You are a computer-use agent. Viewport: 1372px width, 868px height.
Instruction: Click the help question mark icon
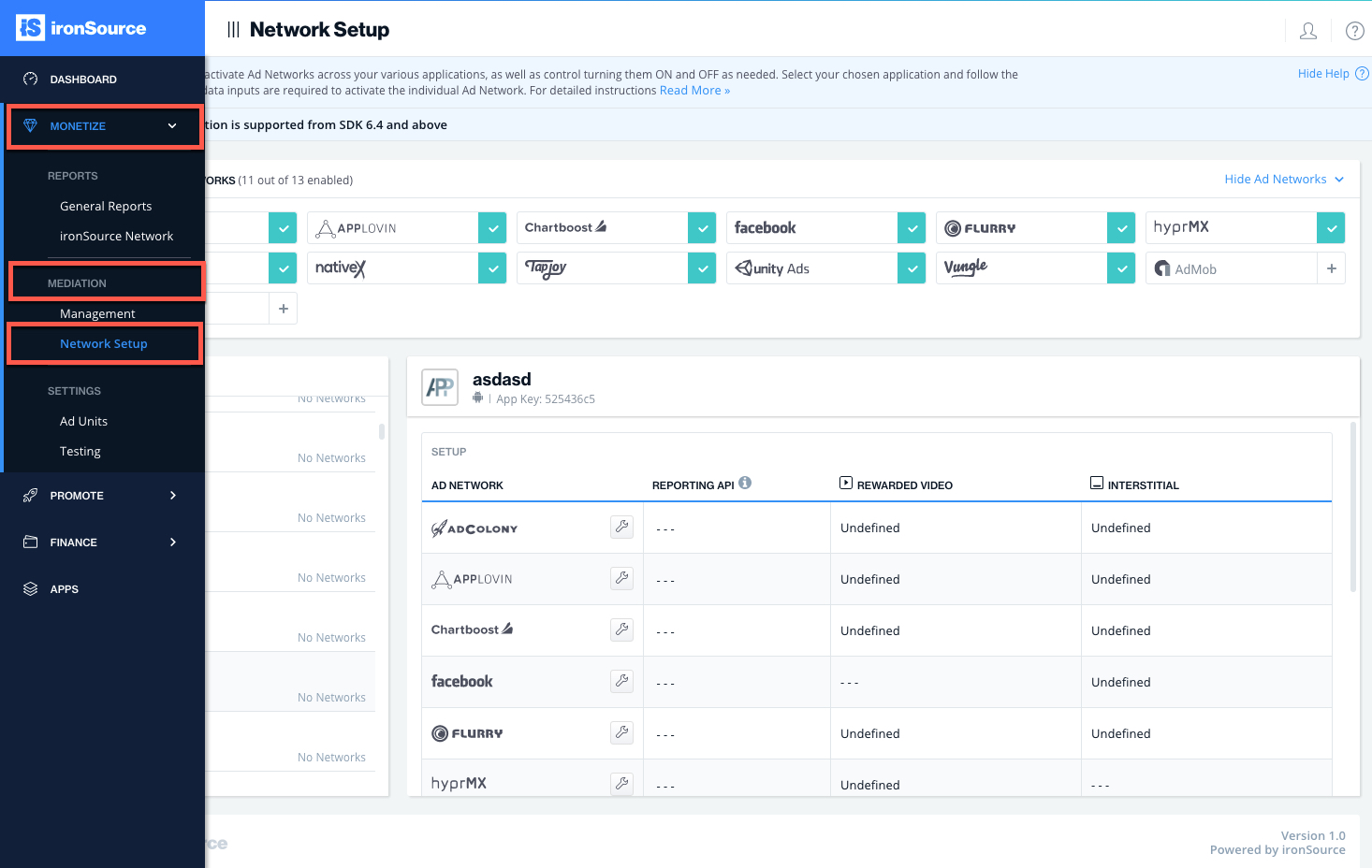point(1354,30)
